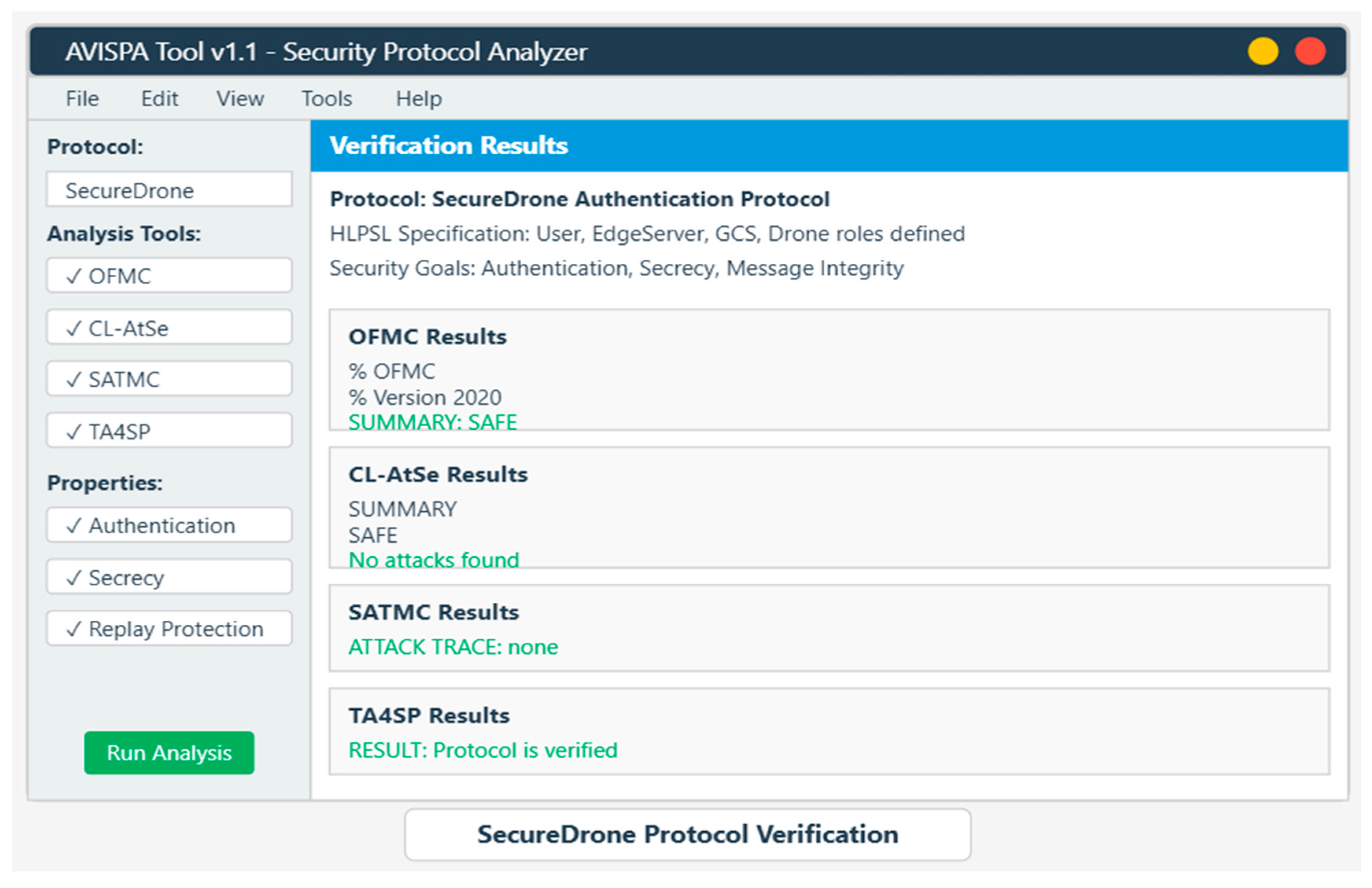Click the red close circle
Image resolution: width=1372 pixels, height=888 pixels.
(1310, 51)
